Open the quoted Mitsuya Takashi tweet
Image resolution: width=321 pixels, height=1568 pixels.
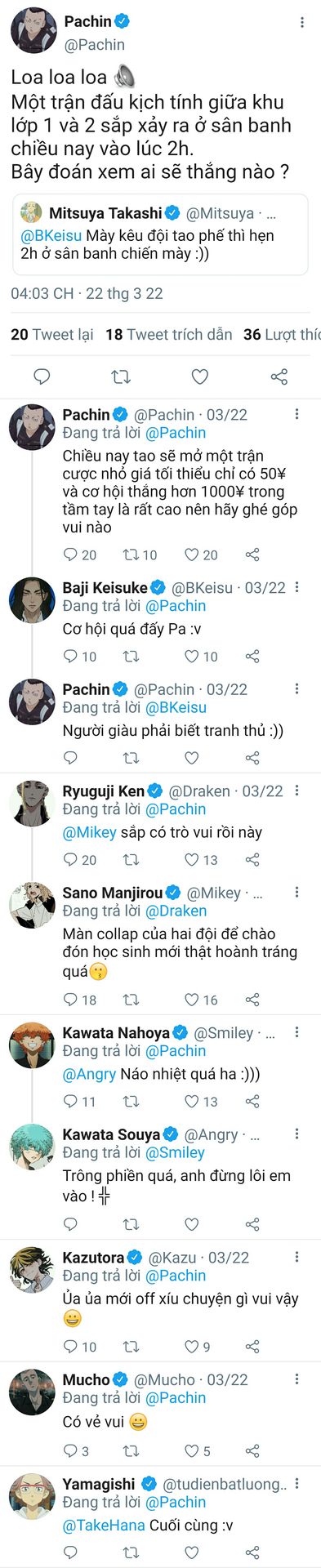point(160,234)
